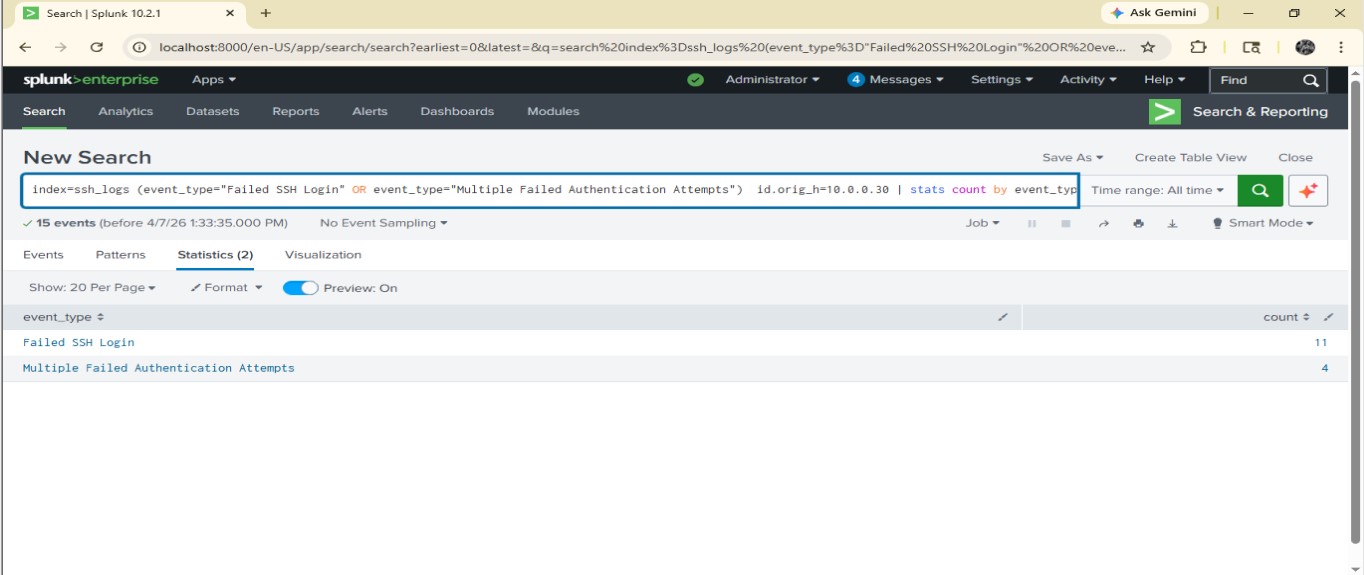Expand the Smart Mode dropdown
Image resolution: width=1364 pixels, height=575 pixels.
(x=1263, y=223)
